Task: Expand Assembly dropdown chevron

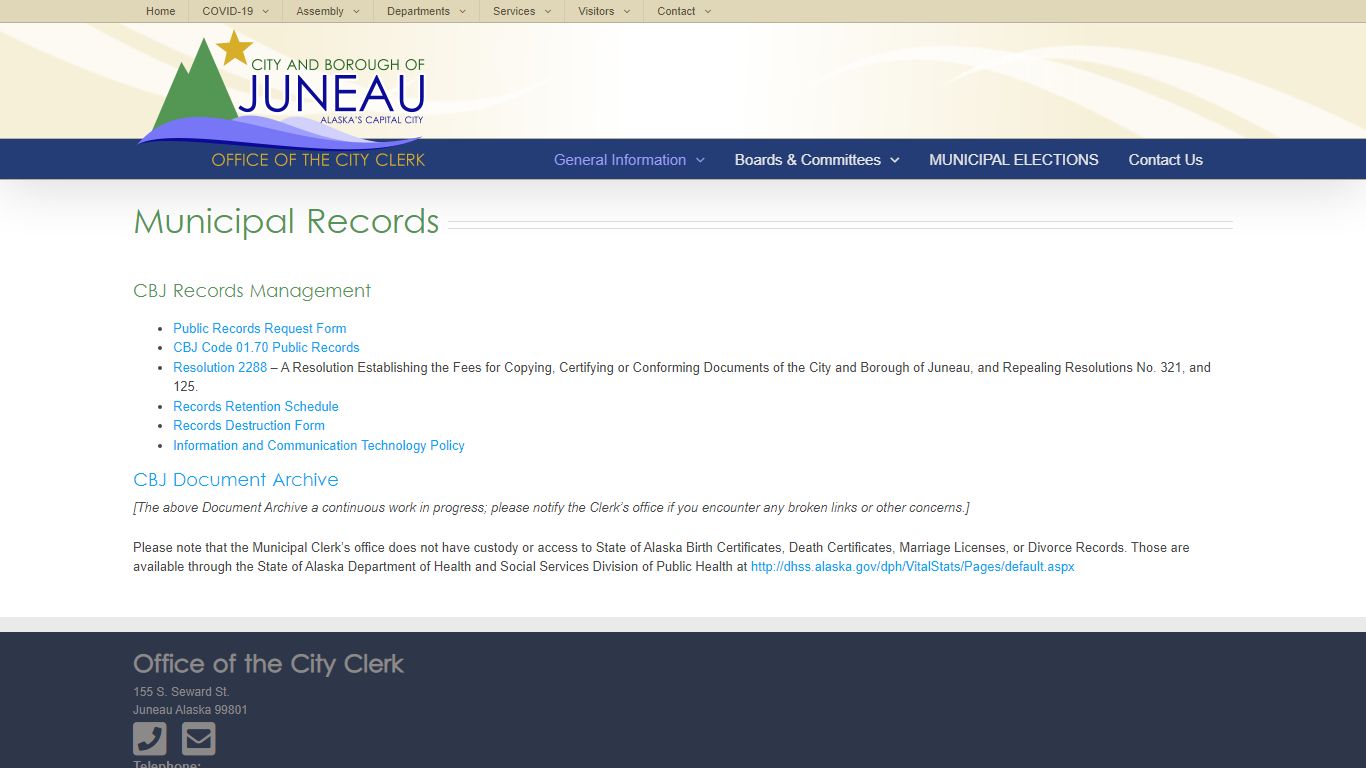Action: click(356, 12)
